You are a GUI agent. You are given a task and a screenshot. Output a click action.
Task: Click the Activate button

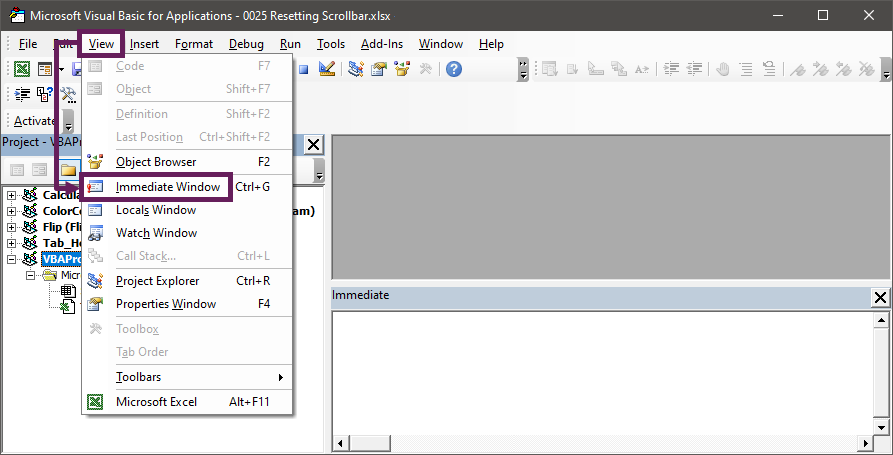click(x=34, y=121)
